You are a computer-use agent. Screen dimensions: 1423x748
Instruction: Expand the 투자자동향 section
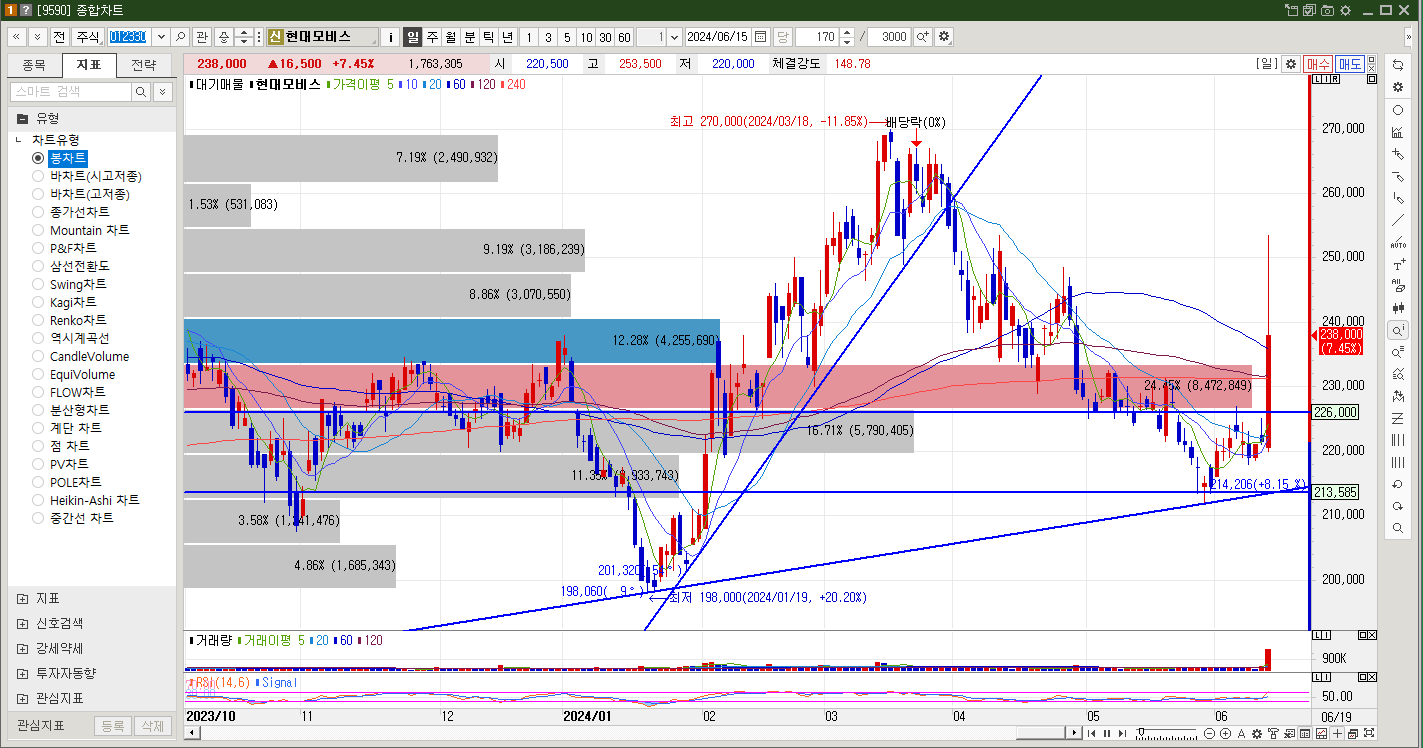[x=22, y=674]
